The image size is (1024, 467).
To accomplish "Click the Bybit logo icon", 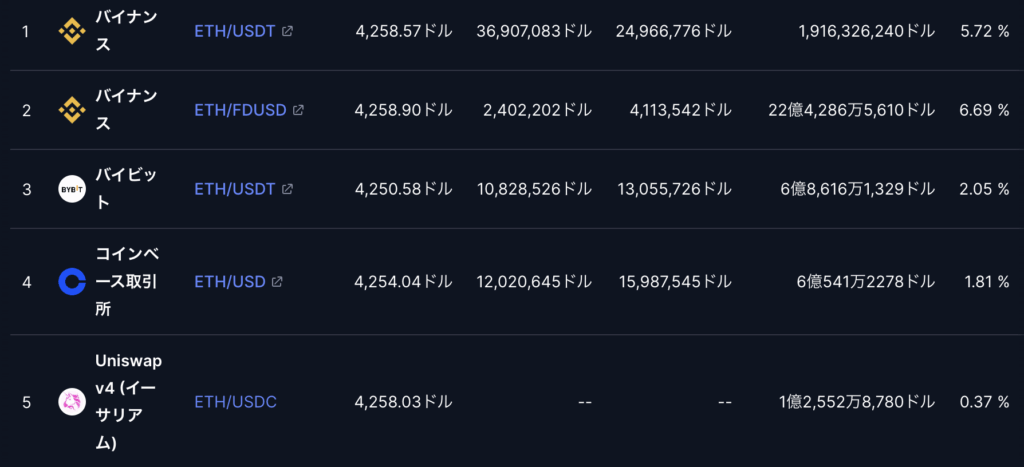I will click(x=72, y=189).
